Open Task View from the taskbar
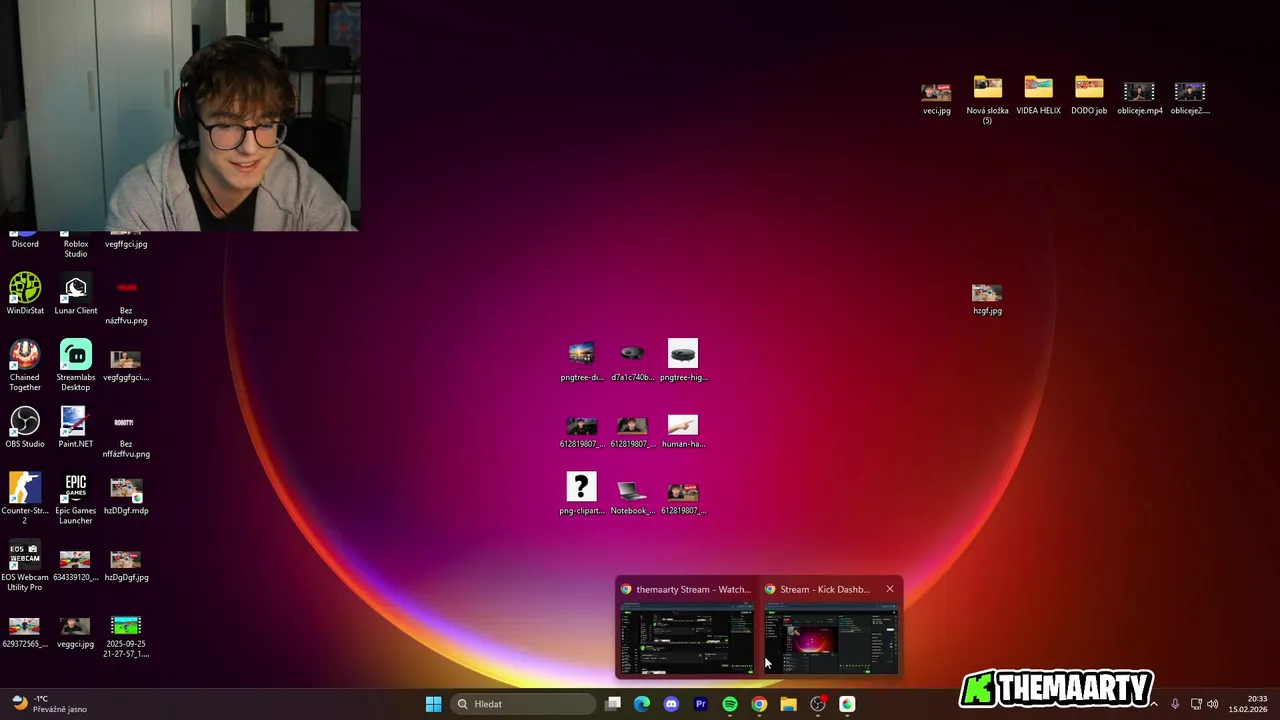 tap(613, 704)
